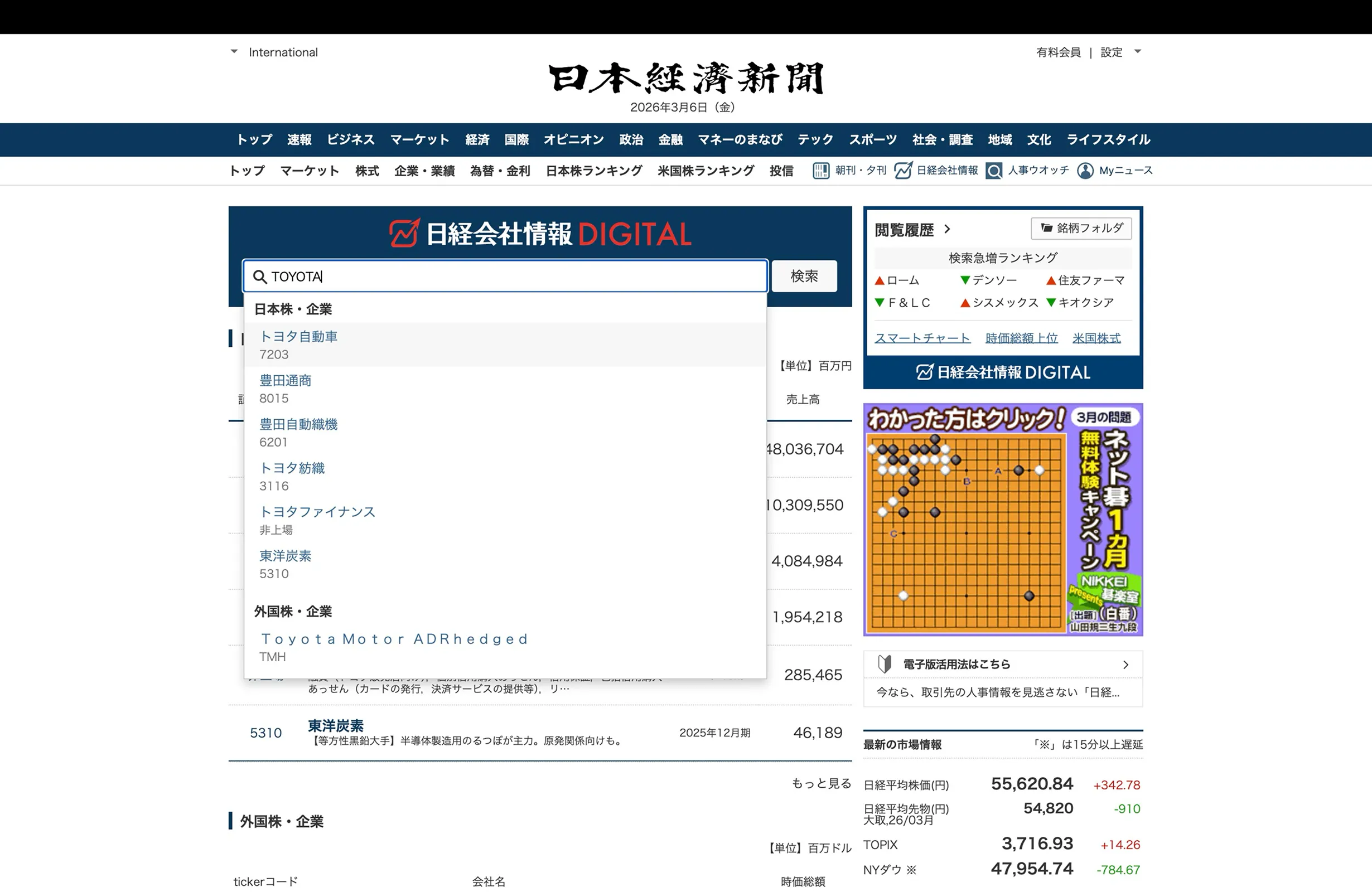Open 東洋炭素 company link in results table
1372x892 pixels.
point(336,725)
